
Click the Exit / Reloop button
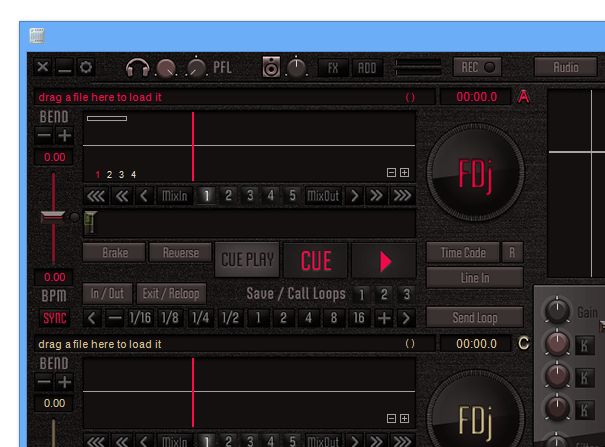pyautogui.click(x=171, y=294)
